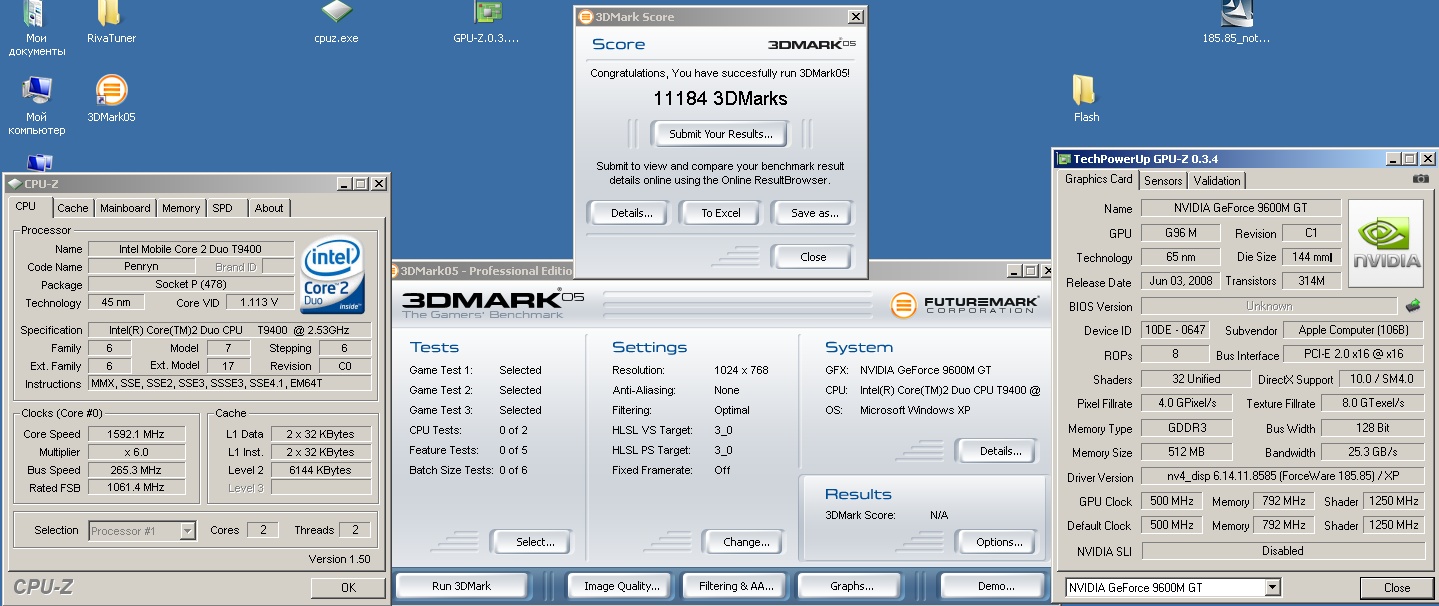1439x606 pixels.
Task: Click the To Excel button
Action: coord(721,213)
